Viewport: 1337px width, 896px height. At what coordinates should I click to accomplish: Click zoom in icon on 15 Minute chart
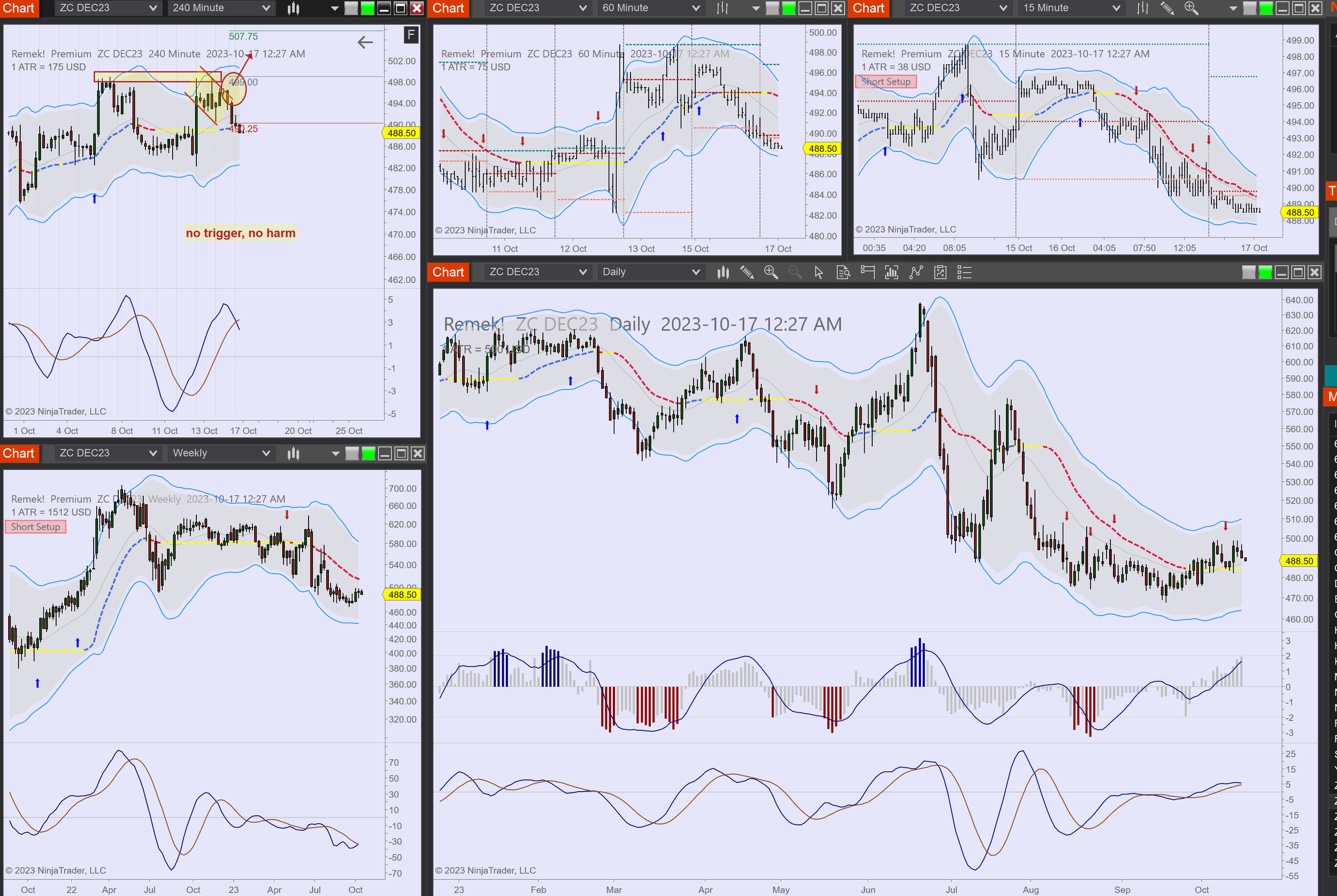1191,8
